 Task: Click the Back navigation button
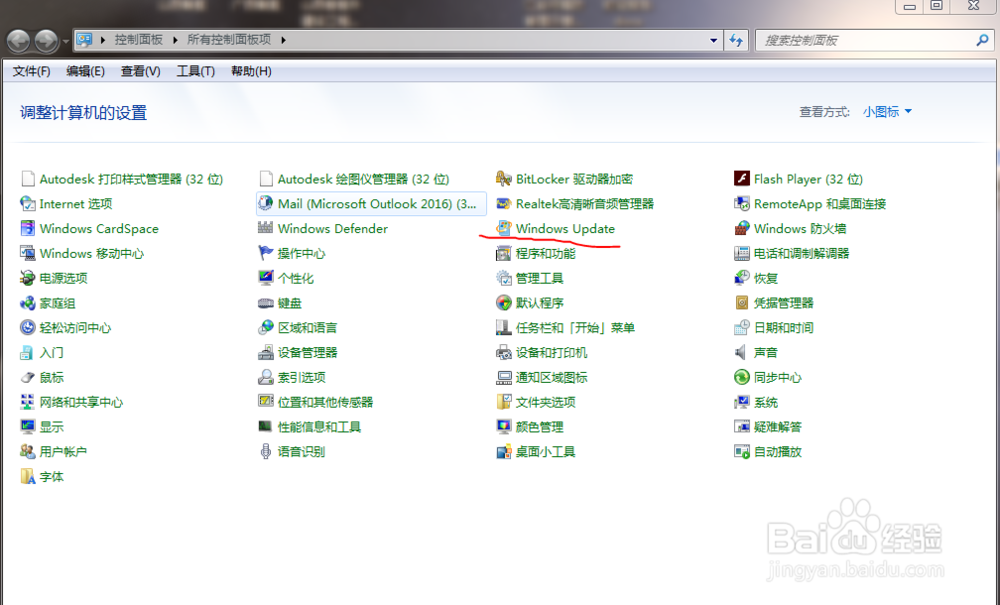(x=18, y=41)
